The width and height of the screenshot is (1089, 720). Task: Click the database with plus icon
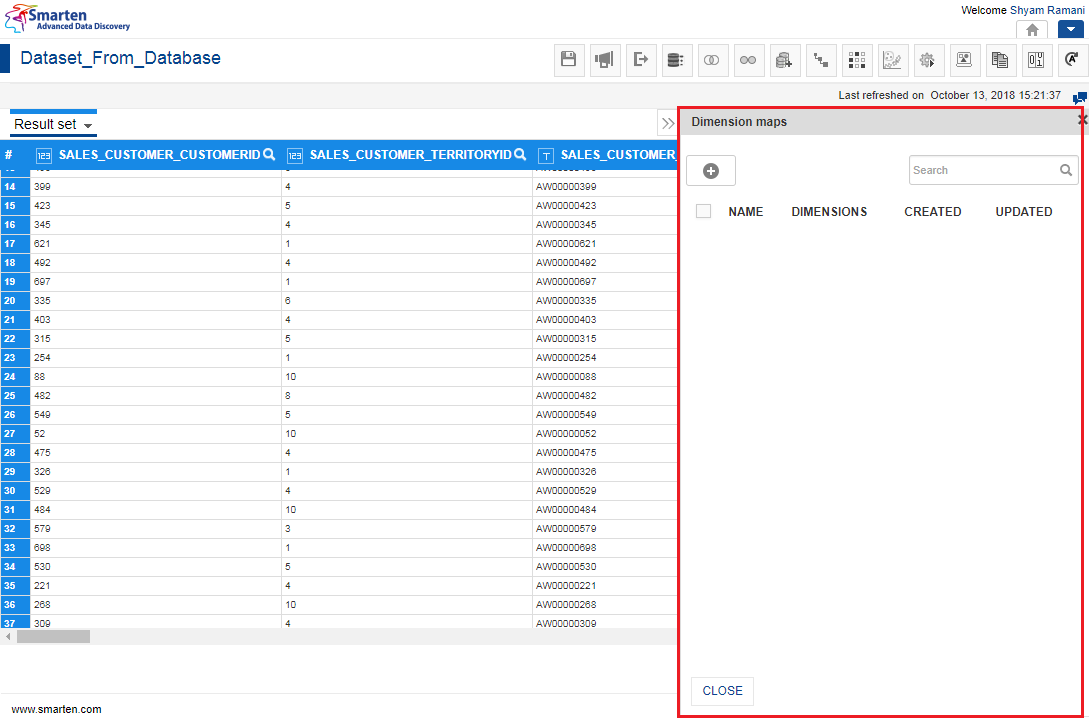[784, 60]
